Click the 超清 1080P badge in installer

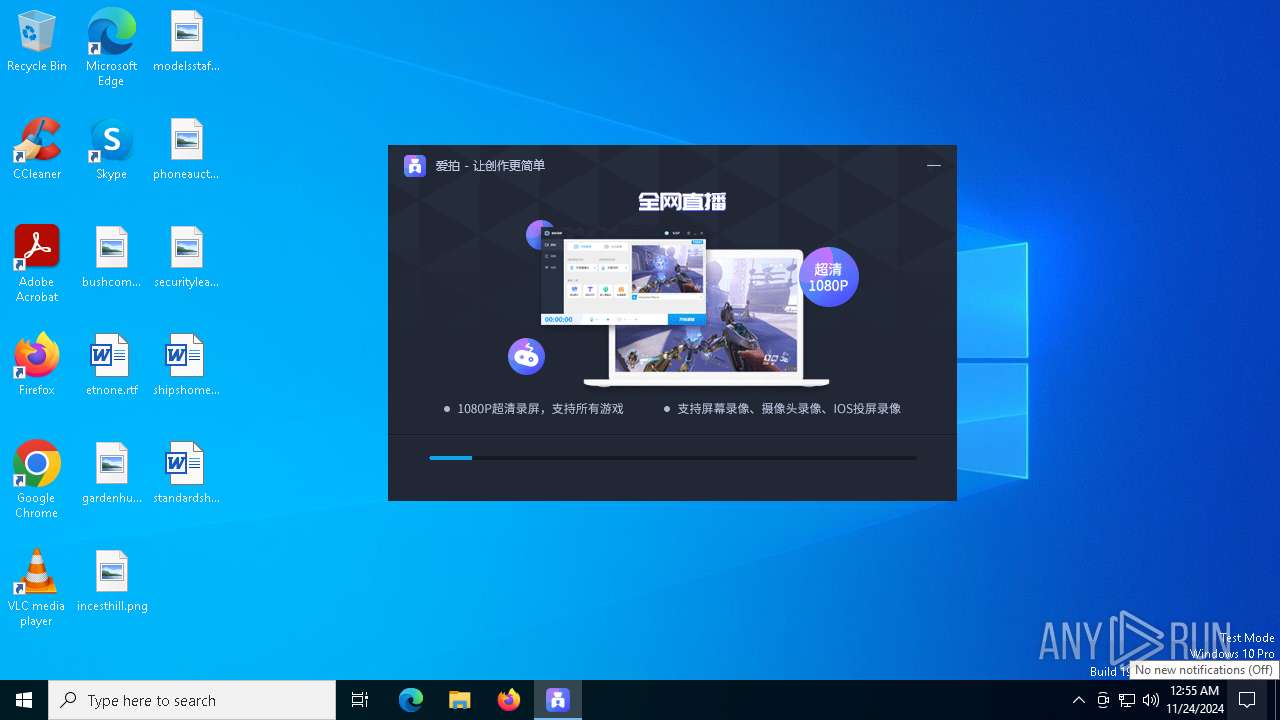(828, 277)
